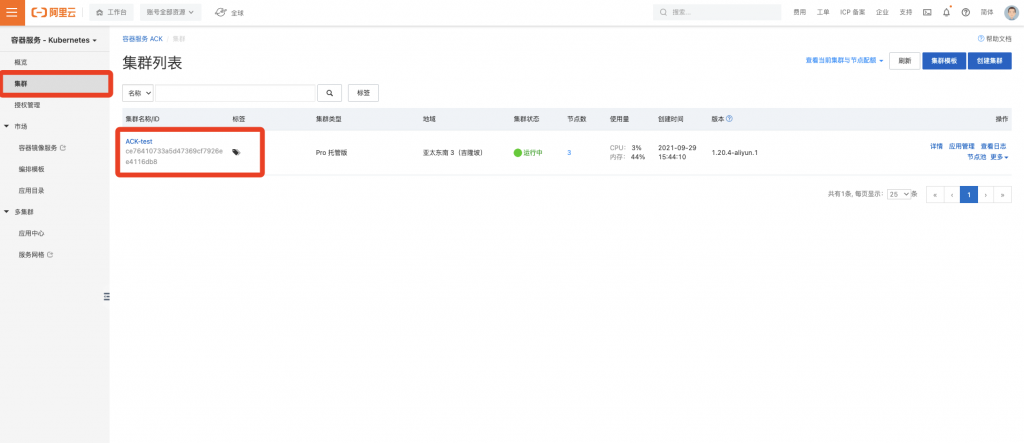The width and height of the screenshot is (1024, 443).
Task: Open the orange hamburger main menu
Action: click(12, 12)
